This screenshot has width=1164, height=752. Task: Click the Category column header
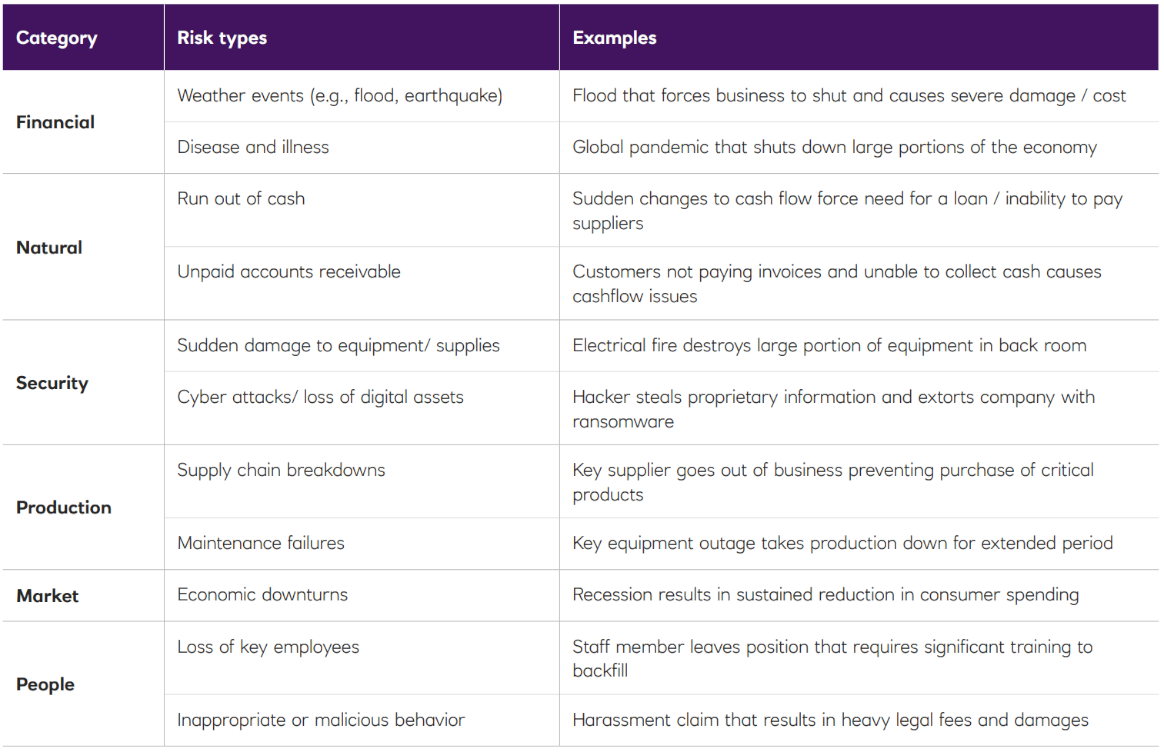click(x=57, y=38)
